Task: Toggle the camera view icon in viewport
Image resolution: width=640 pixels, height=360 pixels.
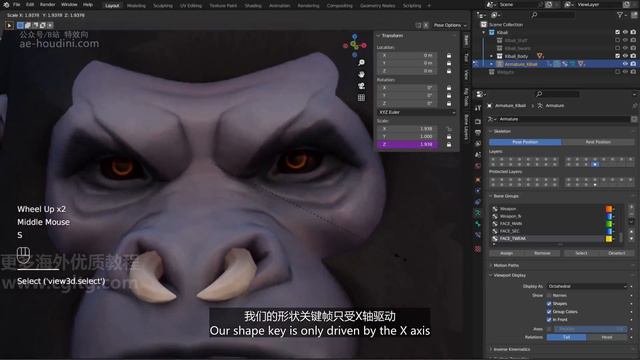Action: pos(361,86)
